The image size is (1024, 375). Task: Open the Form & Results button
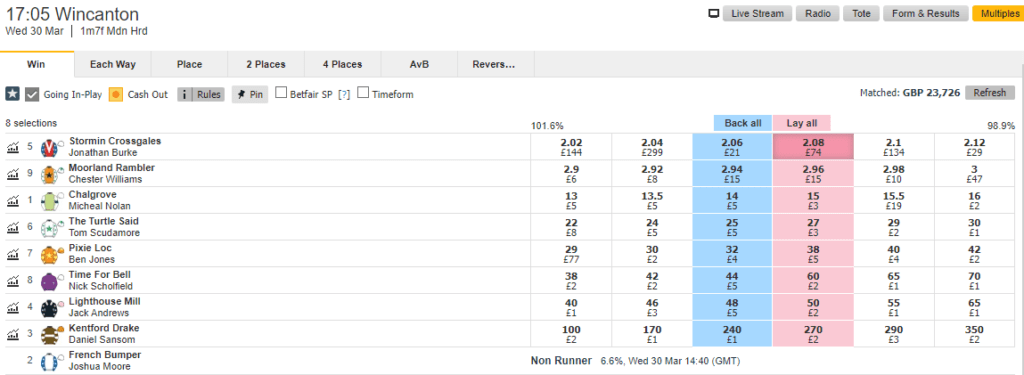[925, 14]
